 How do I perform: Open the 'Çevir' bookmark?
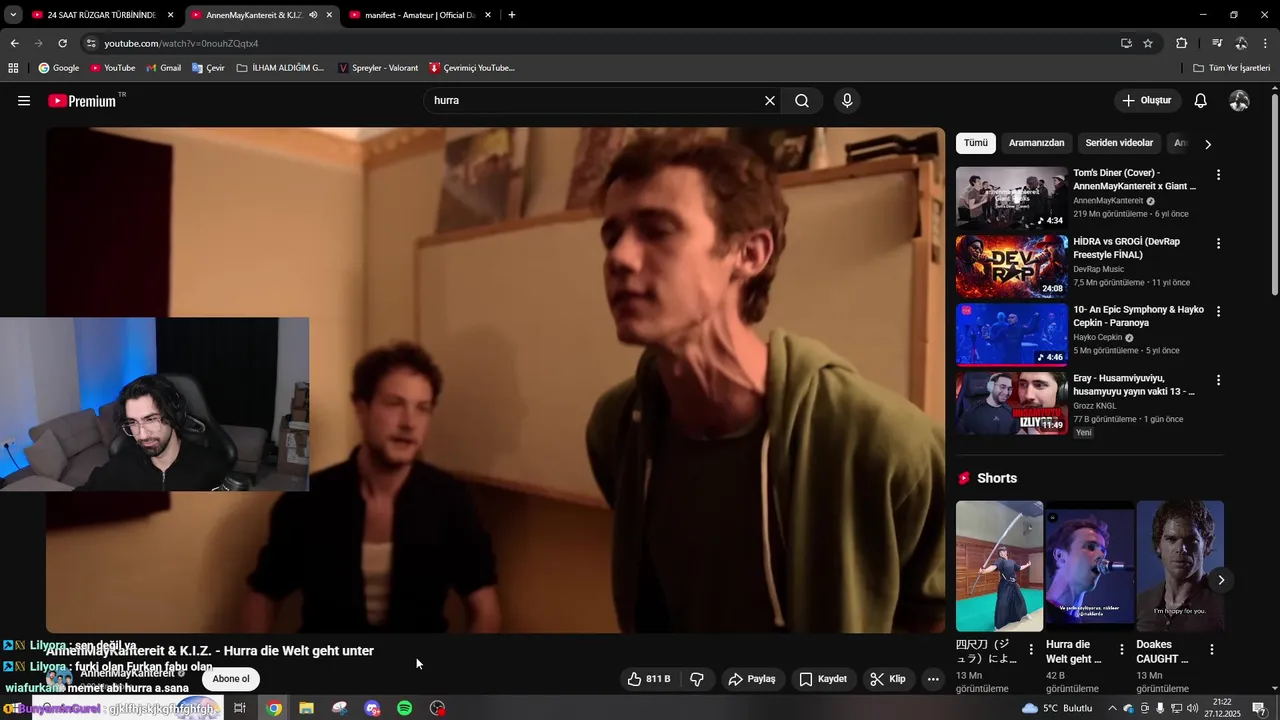pos(208,68)
